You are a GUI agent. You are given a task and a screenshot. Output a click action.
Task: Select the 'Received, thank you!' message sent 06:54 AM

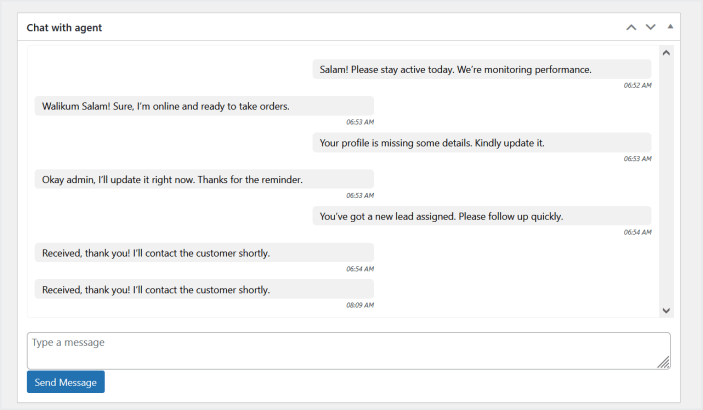[x=204, y=253]
